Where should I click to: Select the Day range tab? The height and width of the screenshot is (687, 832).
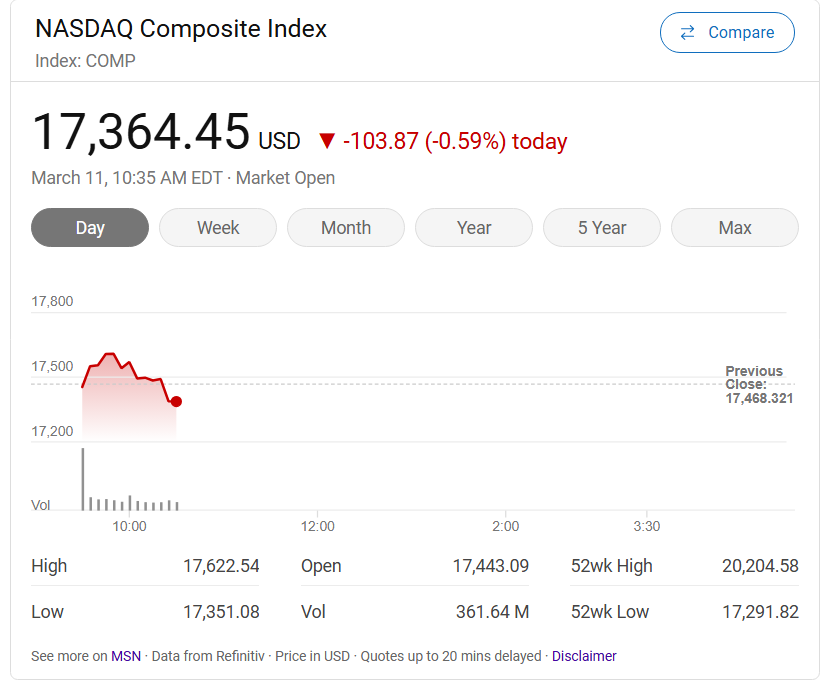coord(90,228)
